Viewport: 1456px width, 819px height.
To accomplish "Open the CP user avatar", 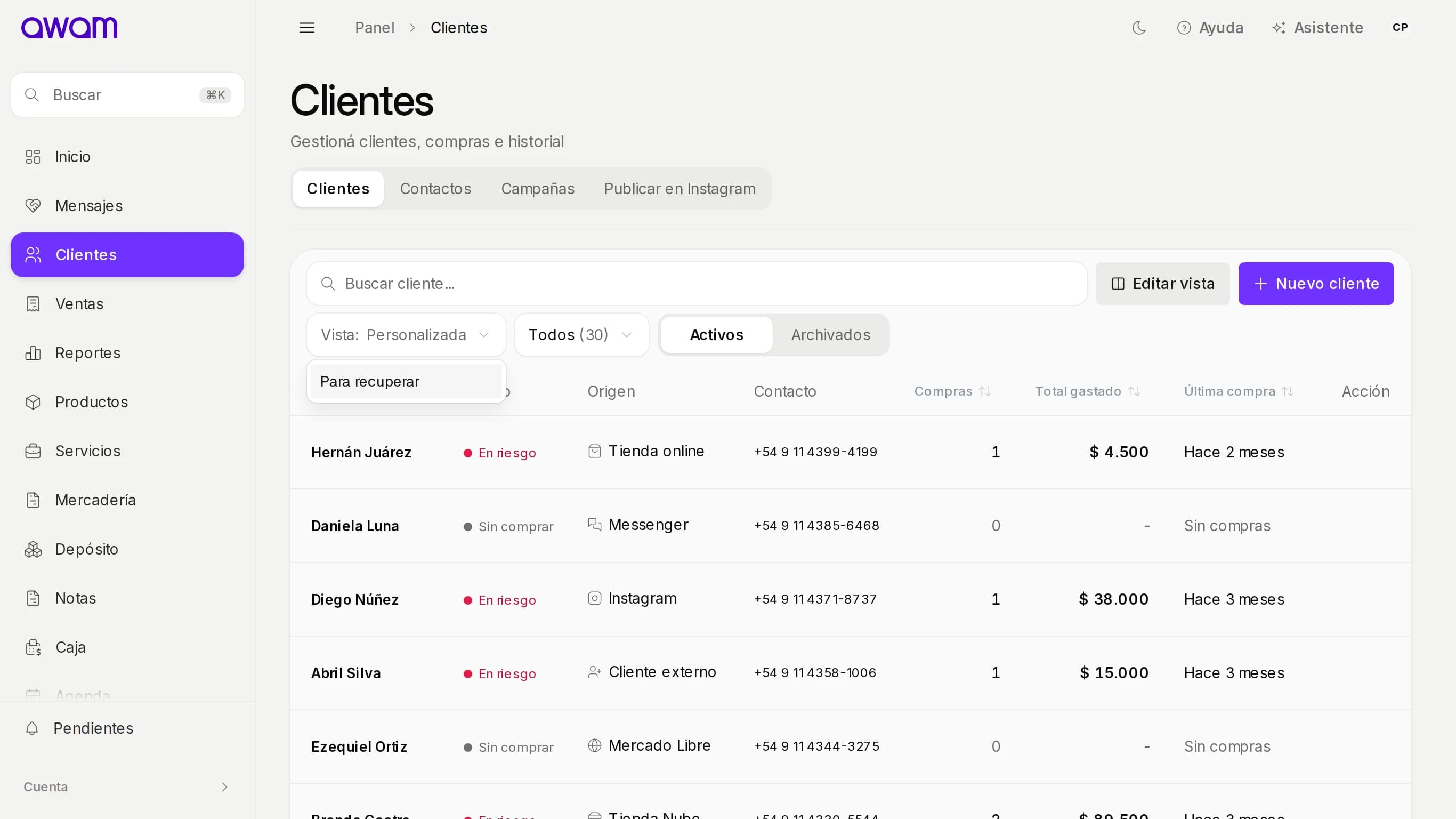I will [1400, 28].
